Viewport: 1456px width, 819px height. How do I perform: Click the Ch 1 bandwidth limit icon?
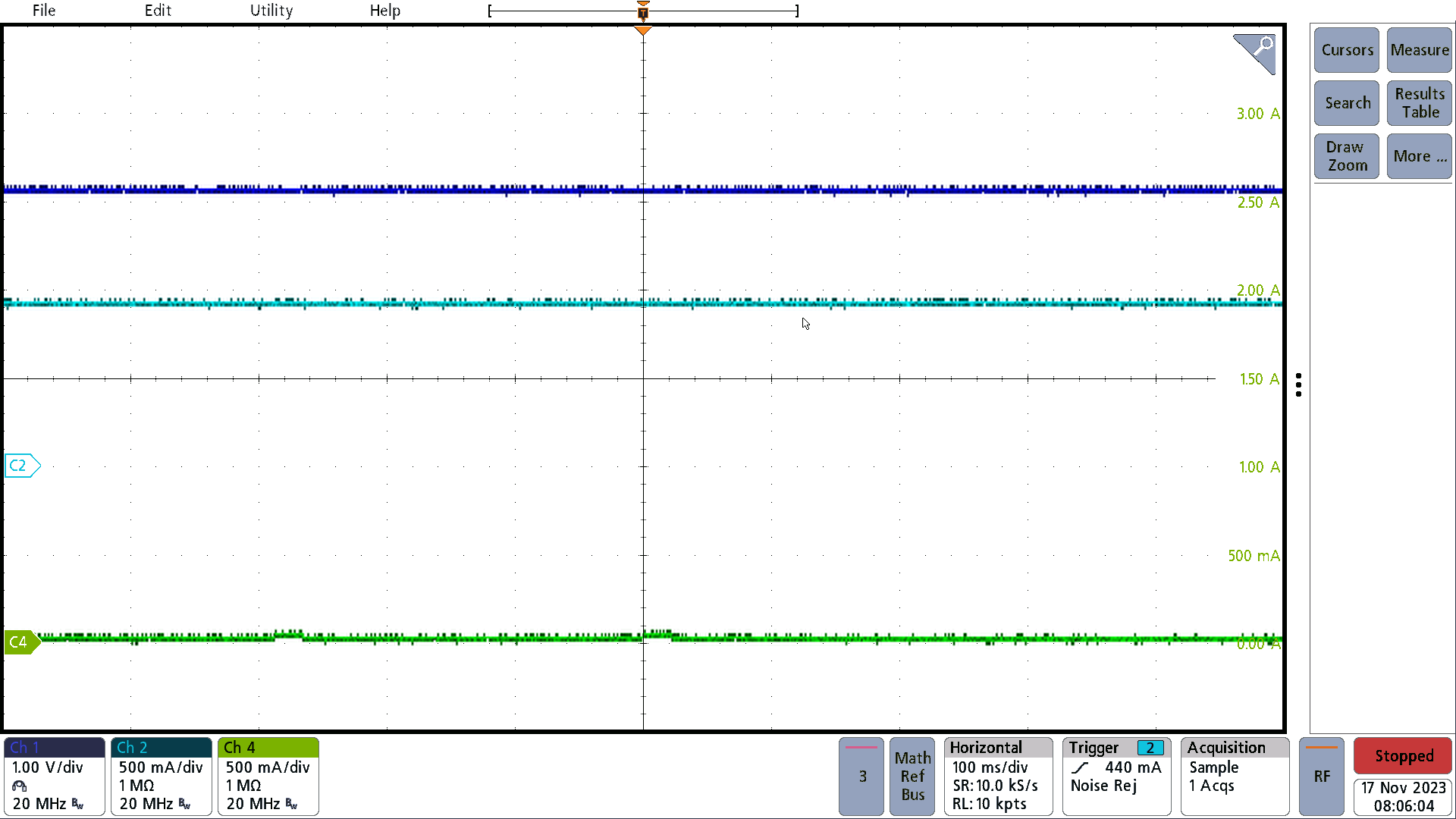77,805
